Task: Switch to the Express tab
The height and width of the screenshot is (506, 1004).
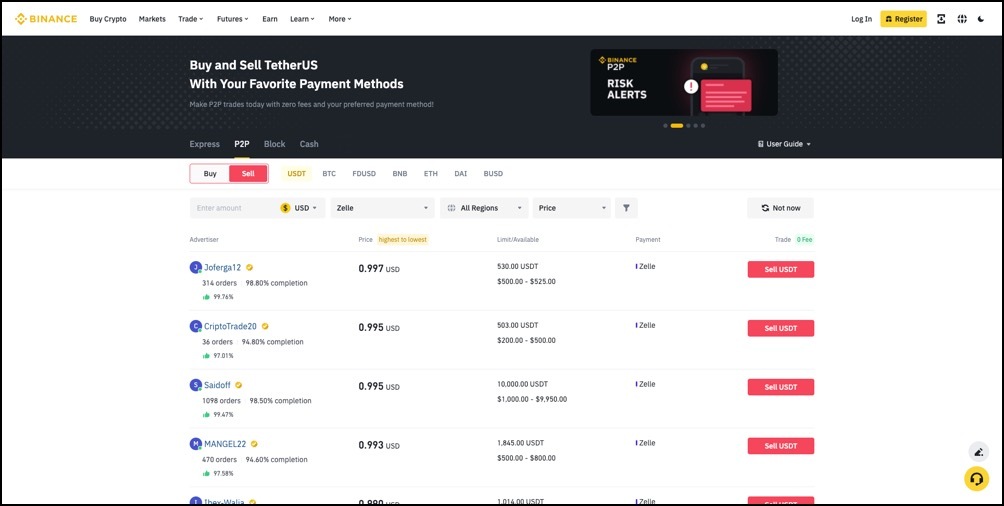Action: [x=204, y=144]
